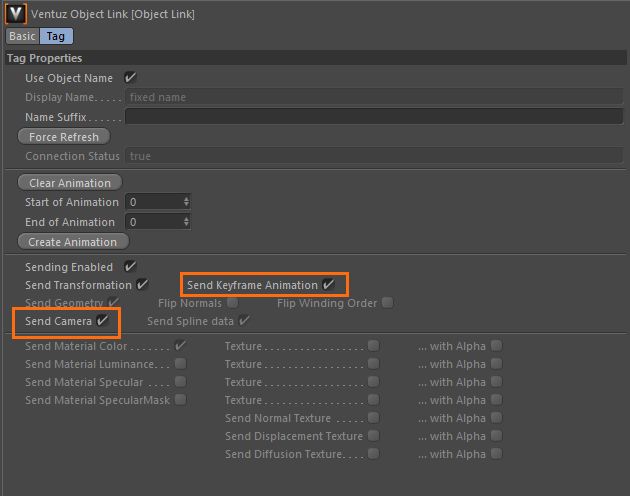
Task: Switch to the Basic tab
Action: click(22, 36)
